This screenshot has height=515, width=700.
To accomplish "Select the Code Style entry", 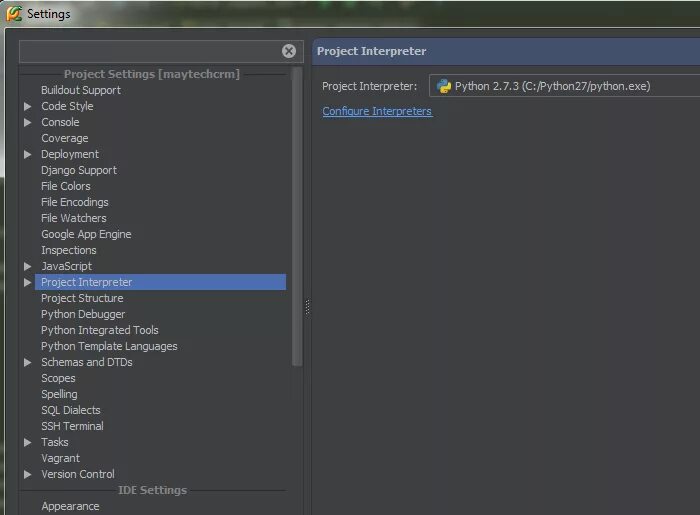I will 67,106.
